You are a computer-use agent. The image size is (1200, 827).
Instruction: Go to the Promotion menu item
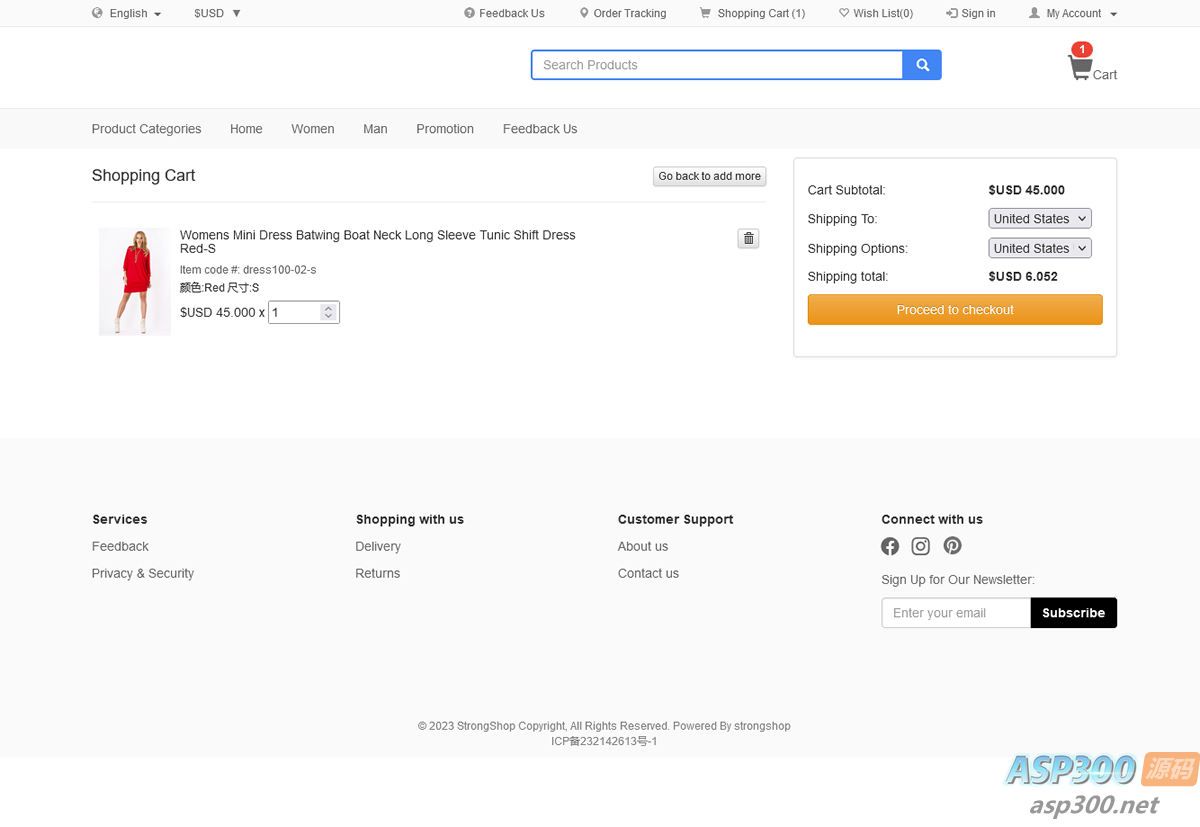(445, 129)
